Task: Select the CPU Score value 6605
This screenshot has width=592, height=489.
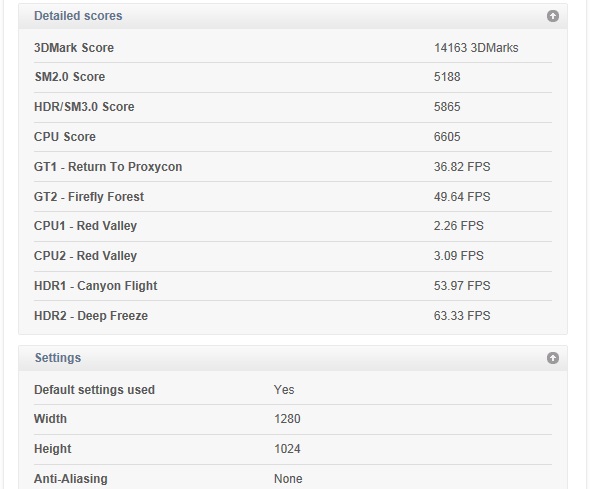Action: pos(447,137)
